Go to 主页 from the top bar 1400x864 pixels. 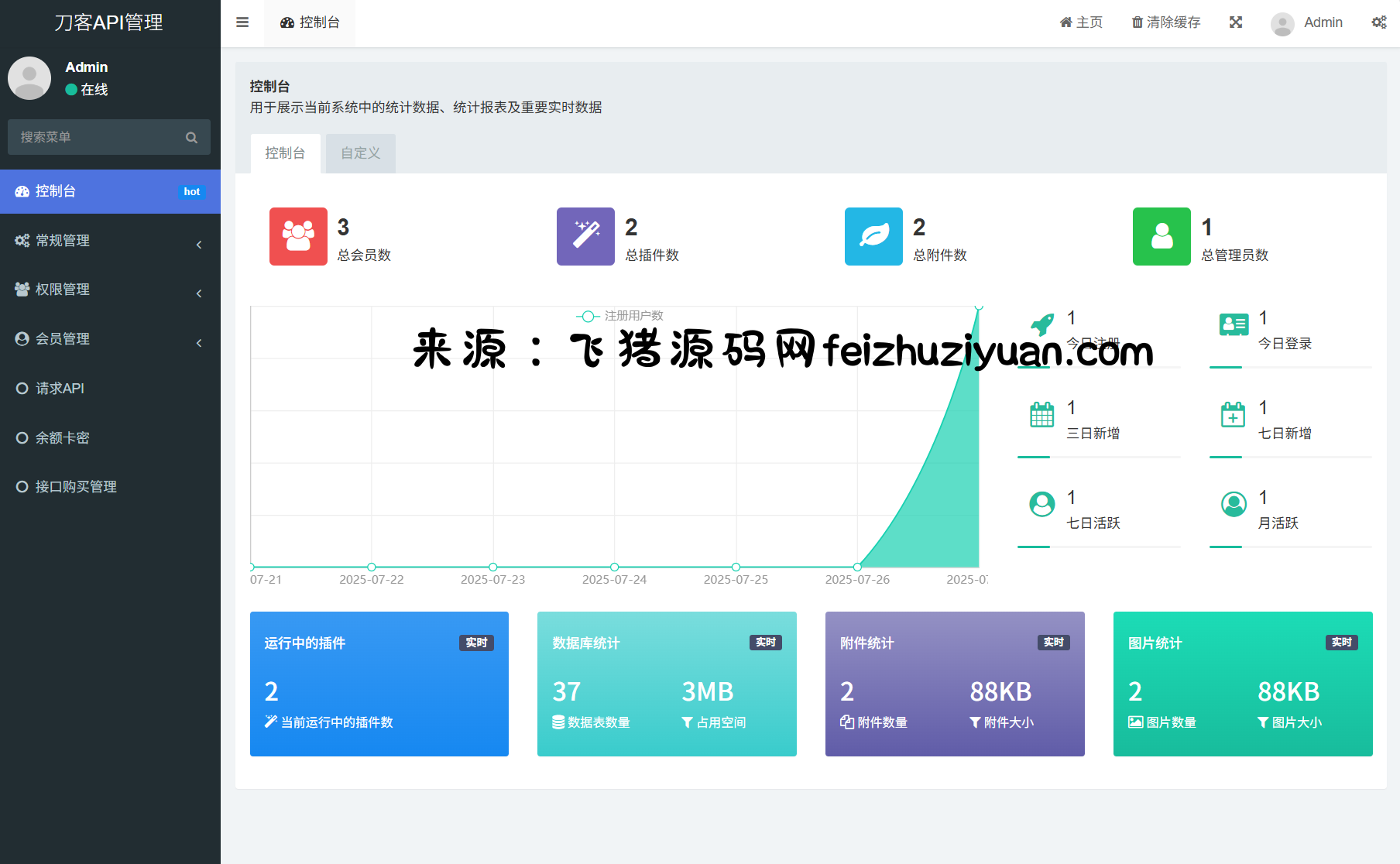[1081, 22]
